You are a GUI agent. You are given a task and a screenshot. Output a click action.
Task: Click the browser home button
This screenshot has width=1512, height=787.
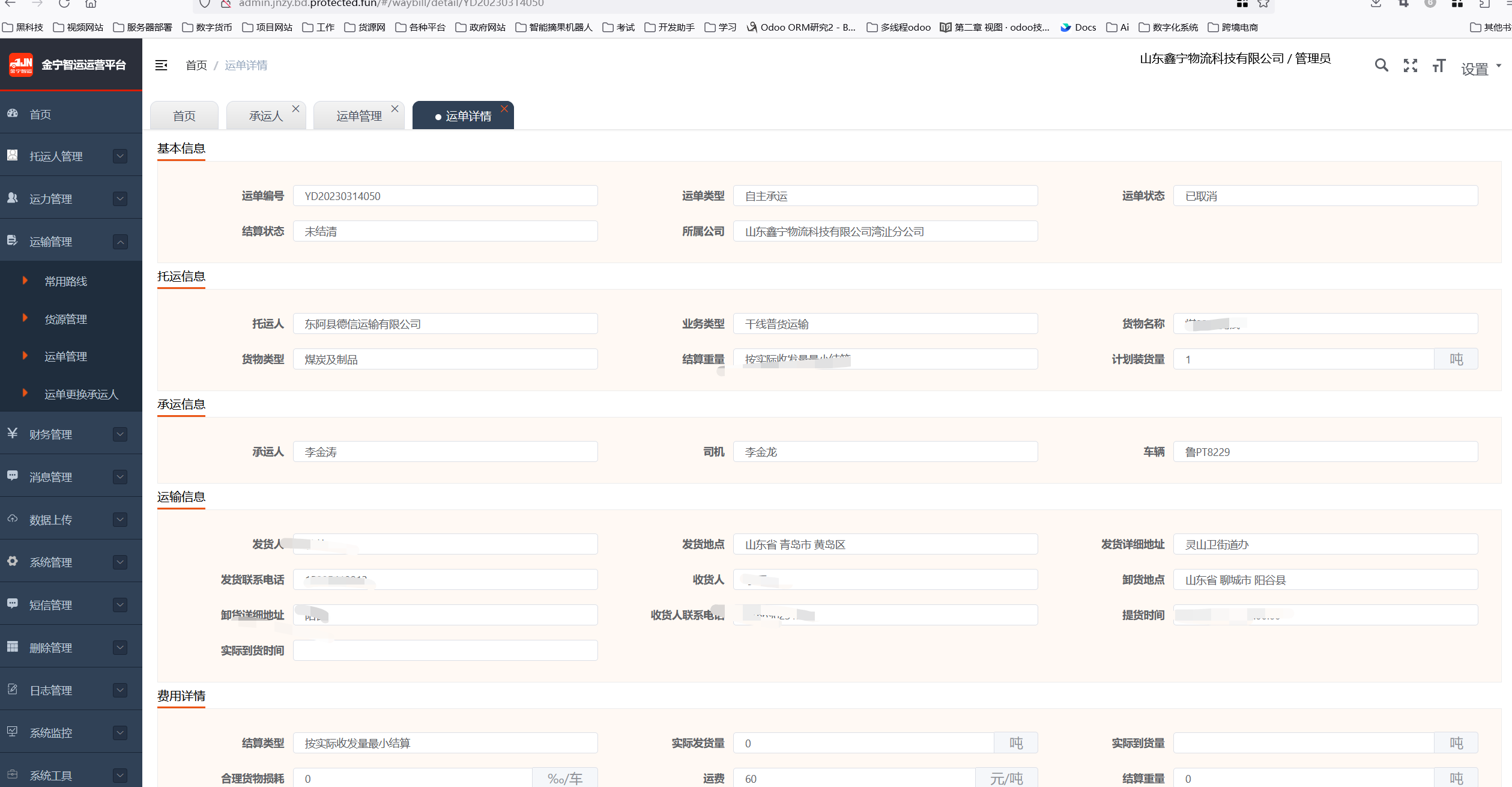[91, 4]
